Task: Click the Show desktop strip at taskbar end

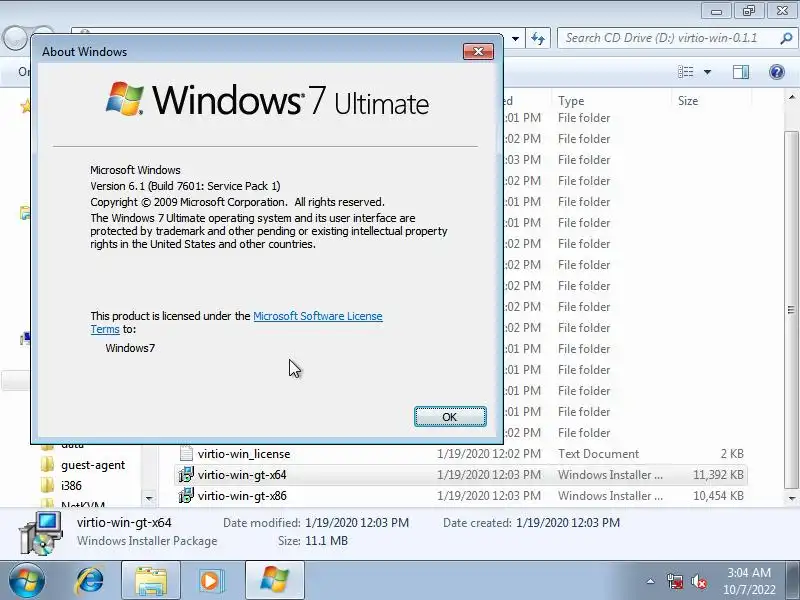Action: tap(795, 580)
